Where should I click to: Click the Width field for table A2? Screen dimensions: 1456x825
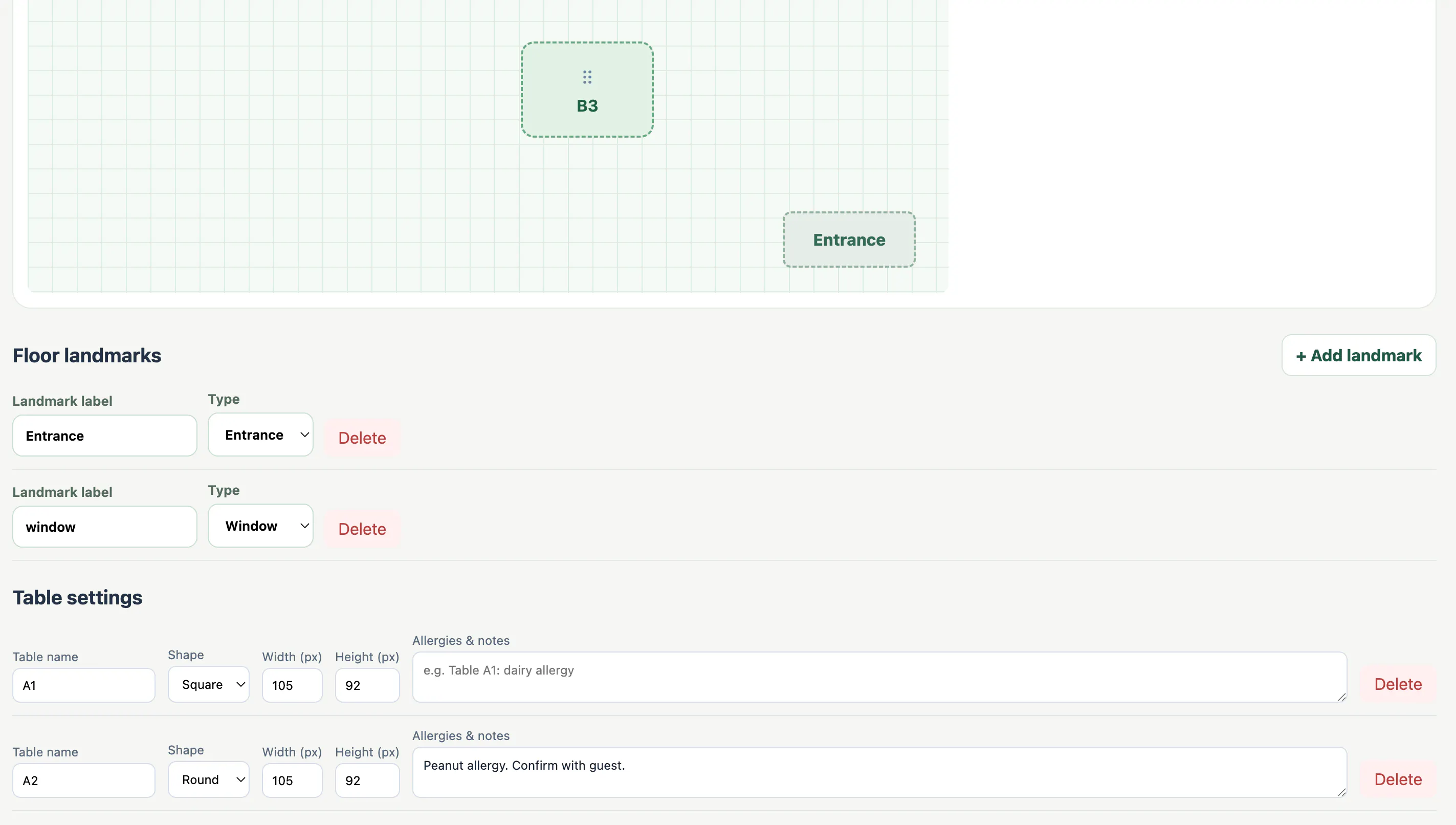292,781
